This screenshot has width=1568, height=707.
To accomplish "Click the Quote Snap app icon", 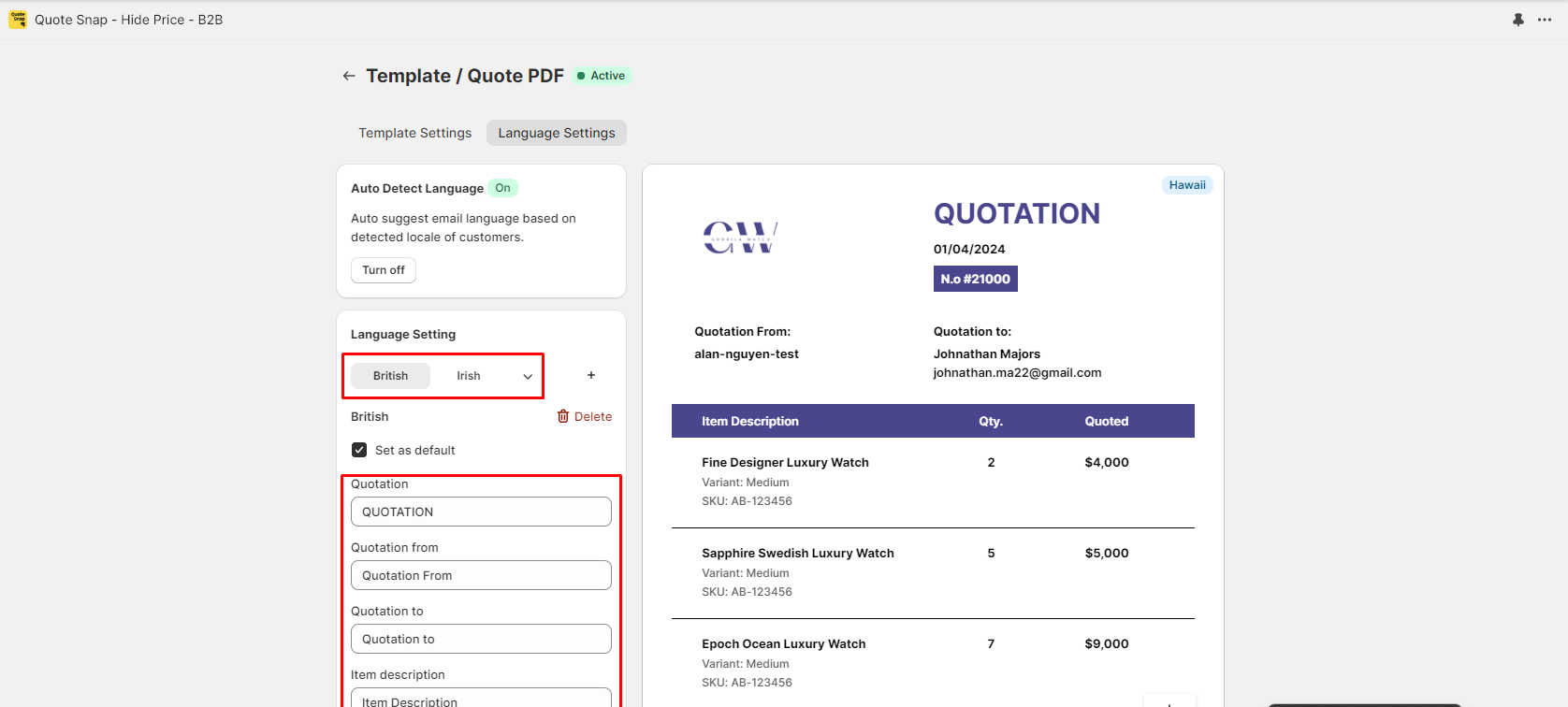I will (x=18, y=20).
